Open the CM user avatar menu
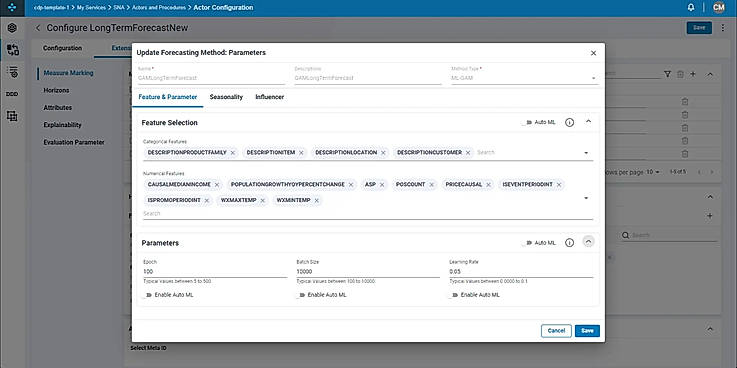Image resolution: width=737 pixels, height=368 pixels. (x=718, y=8)
